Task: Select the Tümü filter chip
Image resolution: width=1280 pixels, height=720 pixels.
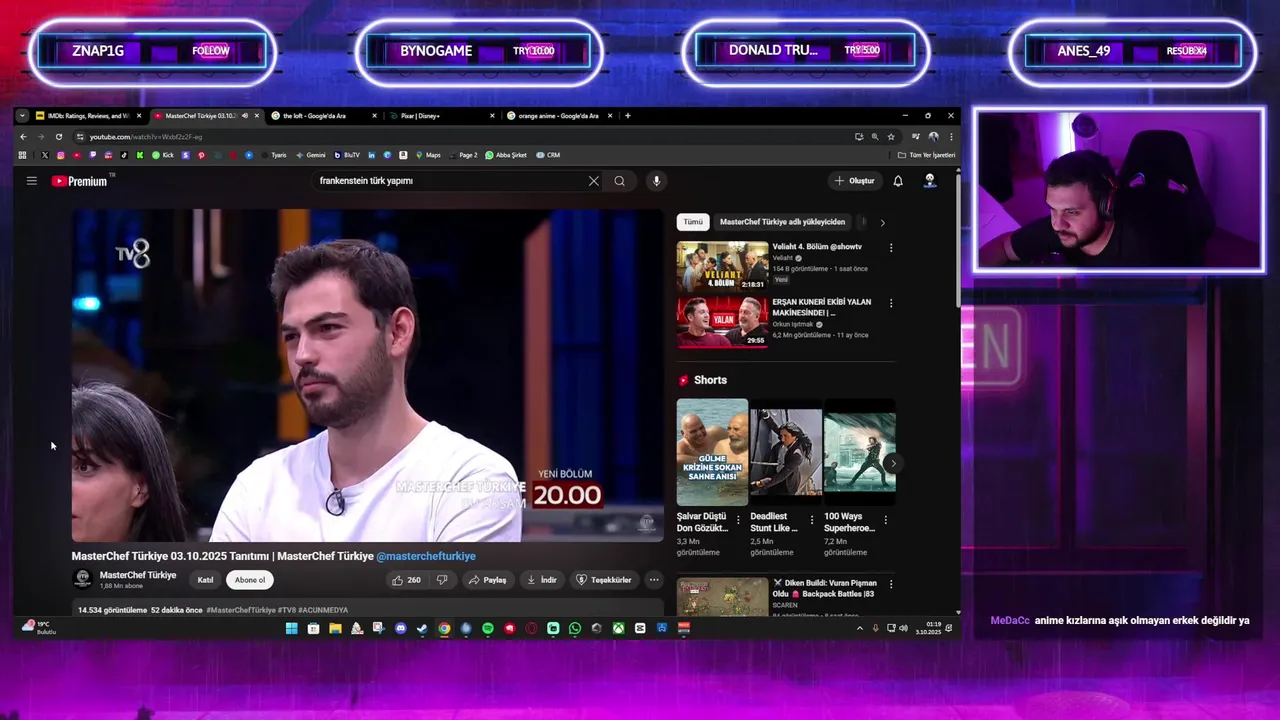Action: [693, 222]
